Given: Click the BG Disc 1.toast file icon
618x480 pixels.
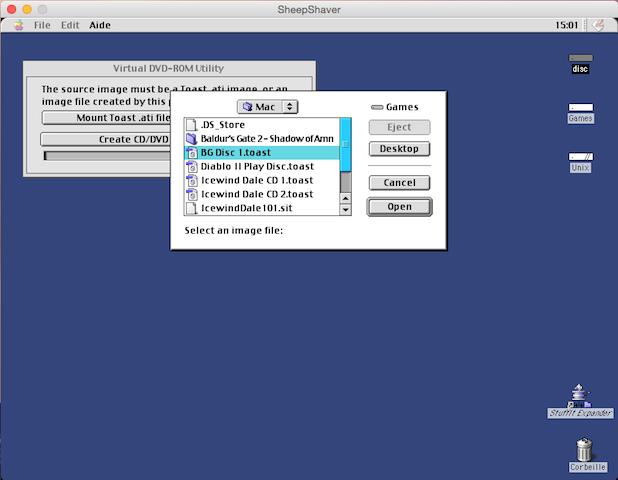Looking at the screenshot, I should pyautogui.click(x=192, y=153).
